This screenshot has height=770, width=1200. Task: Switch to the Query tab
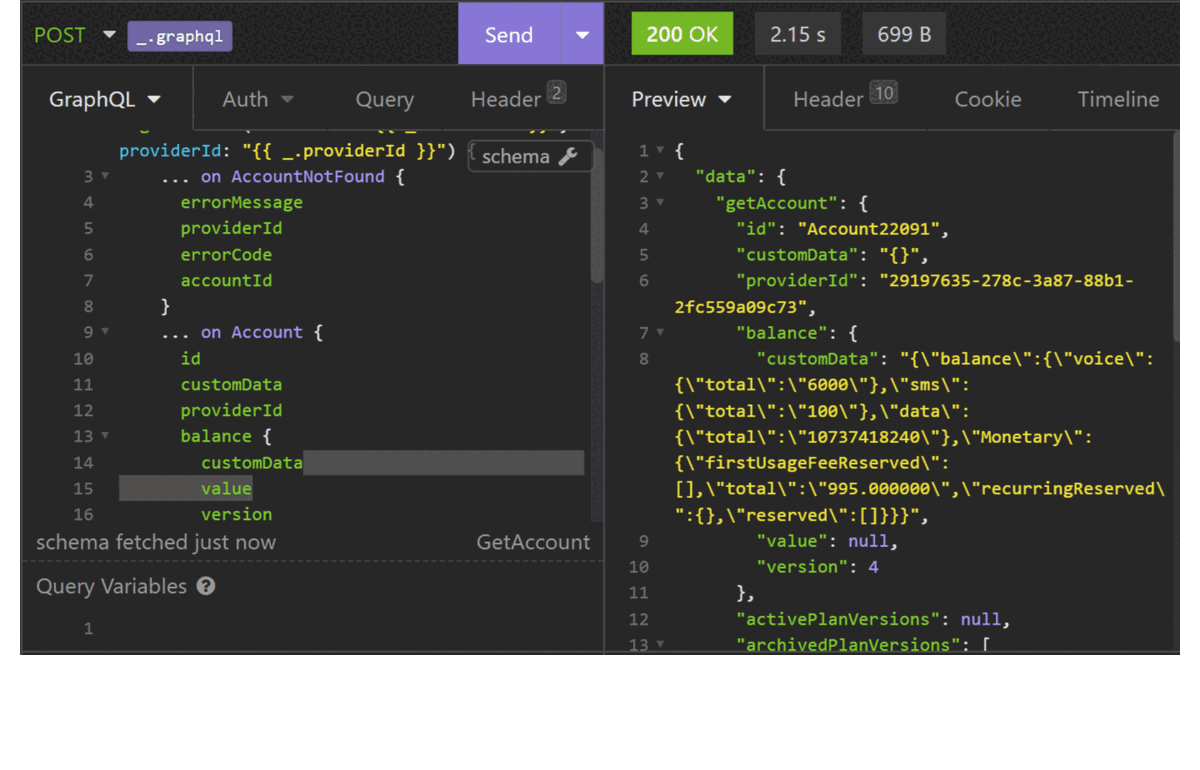coord(384,99)
